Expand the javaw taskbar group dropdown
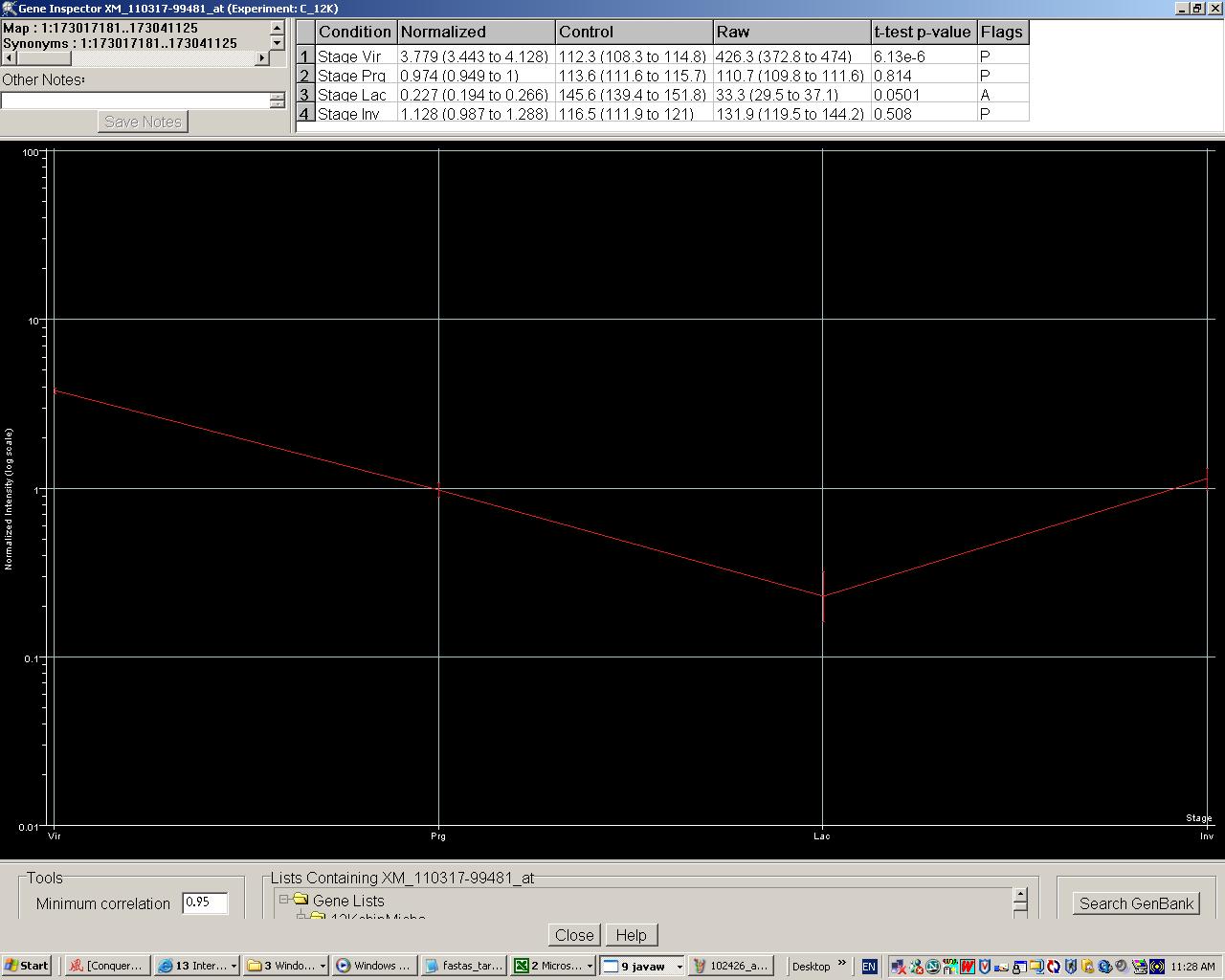 [x=679, y=967]
